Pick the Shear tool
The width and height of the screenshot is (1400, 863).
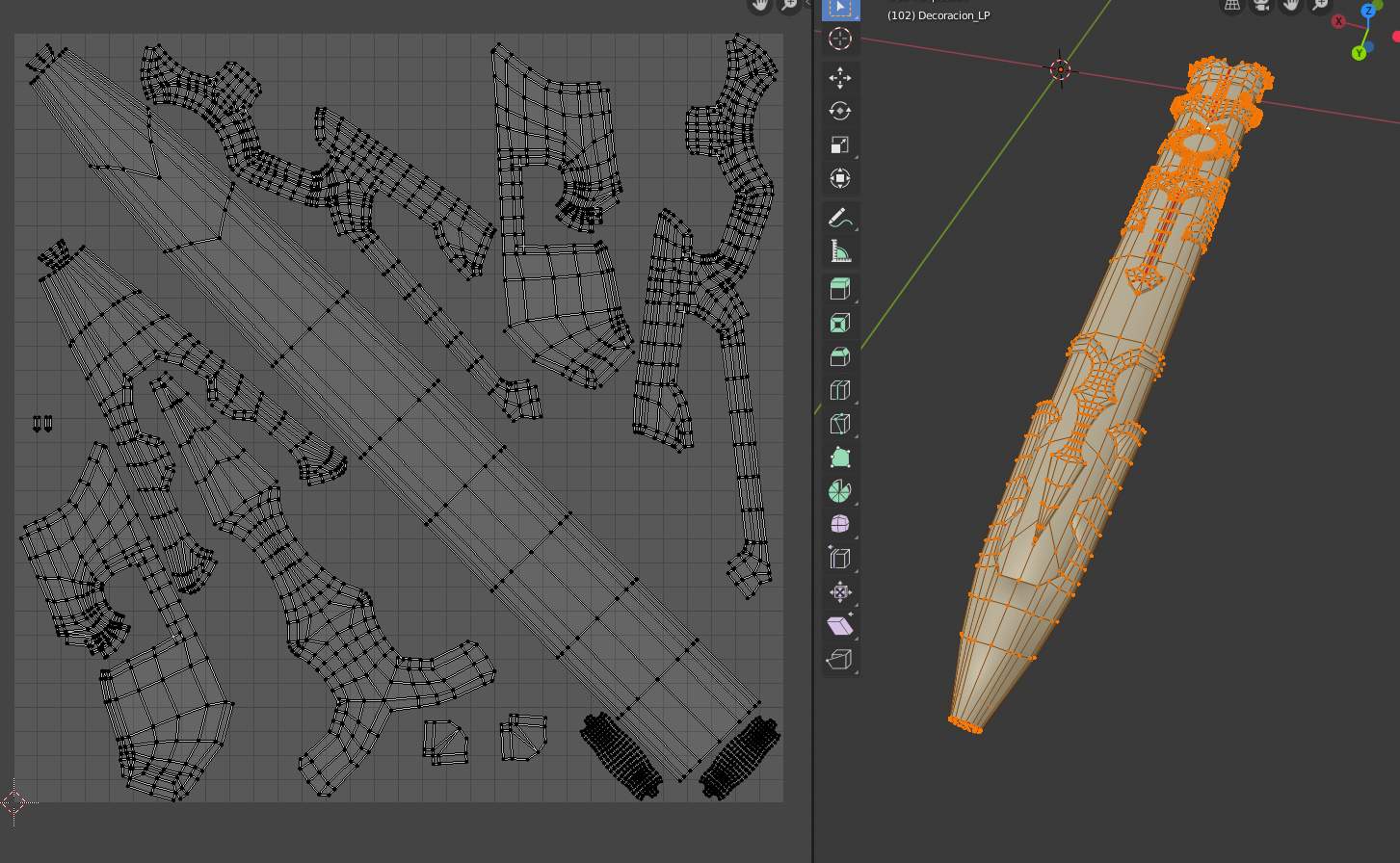tap(840, 626)
